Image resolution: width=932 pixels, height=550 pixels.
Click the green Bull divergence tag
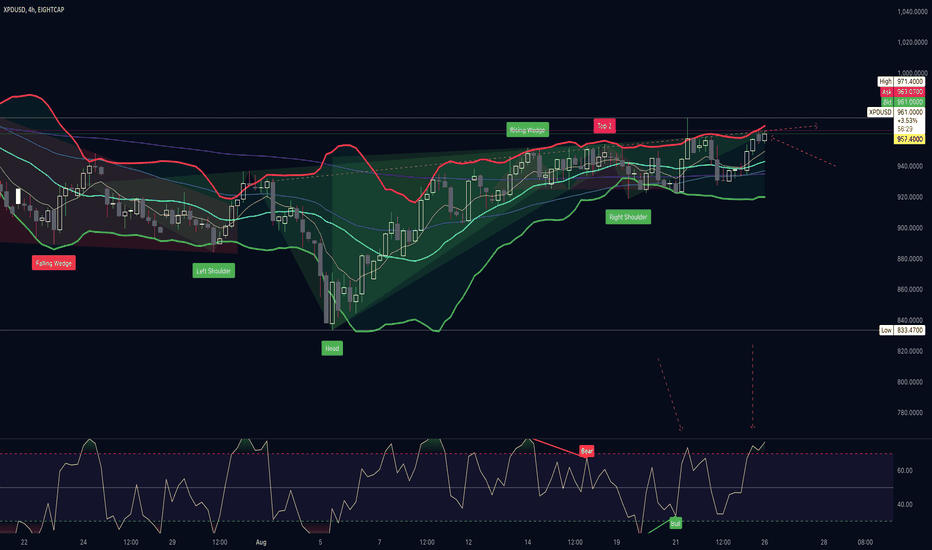click(675, 523)
